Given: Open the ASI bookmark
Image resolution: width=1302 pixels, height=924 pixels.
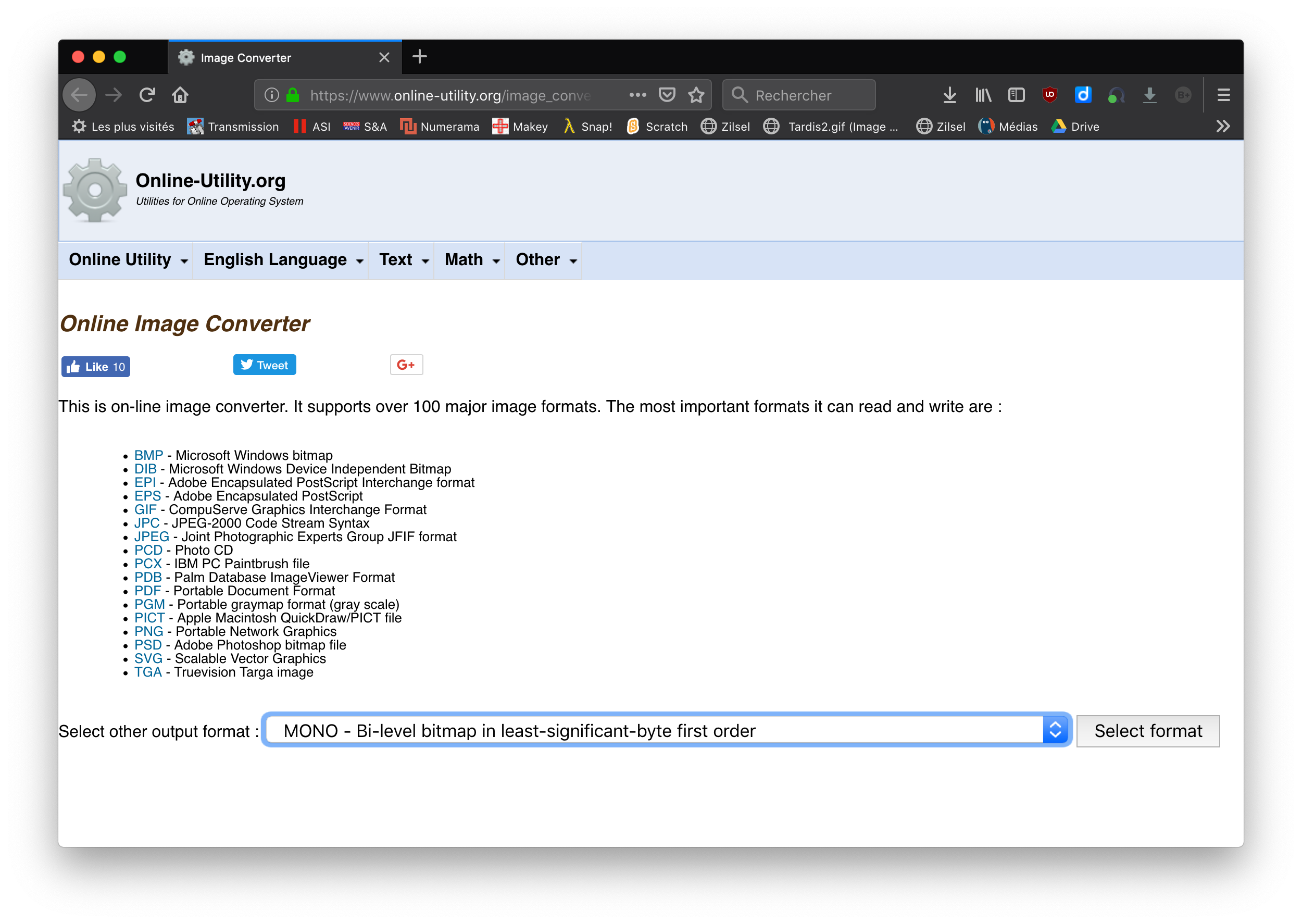Looking at the screenshot, I should [x=312, y=127].
